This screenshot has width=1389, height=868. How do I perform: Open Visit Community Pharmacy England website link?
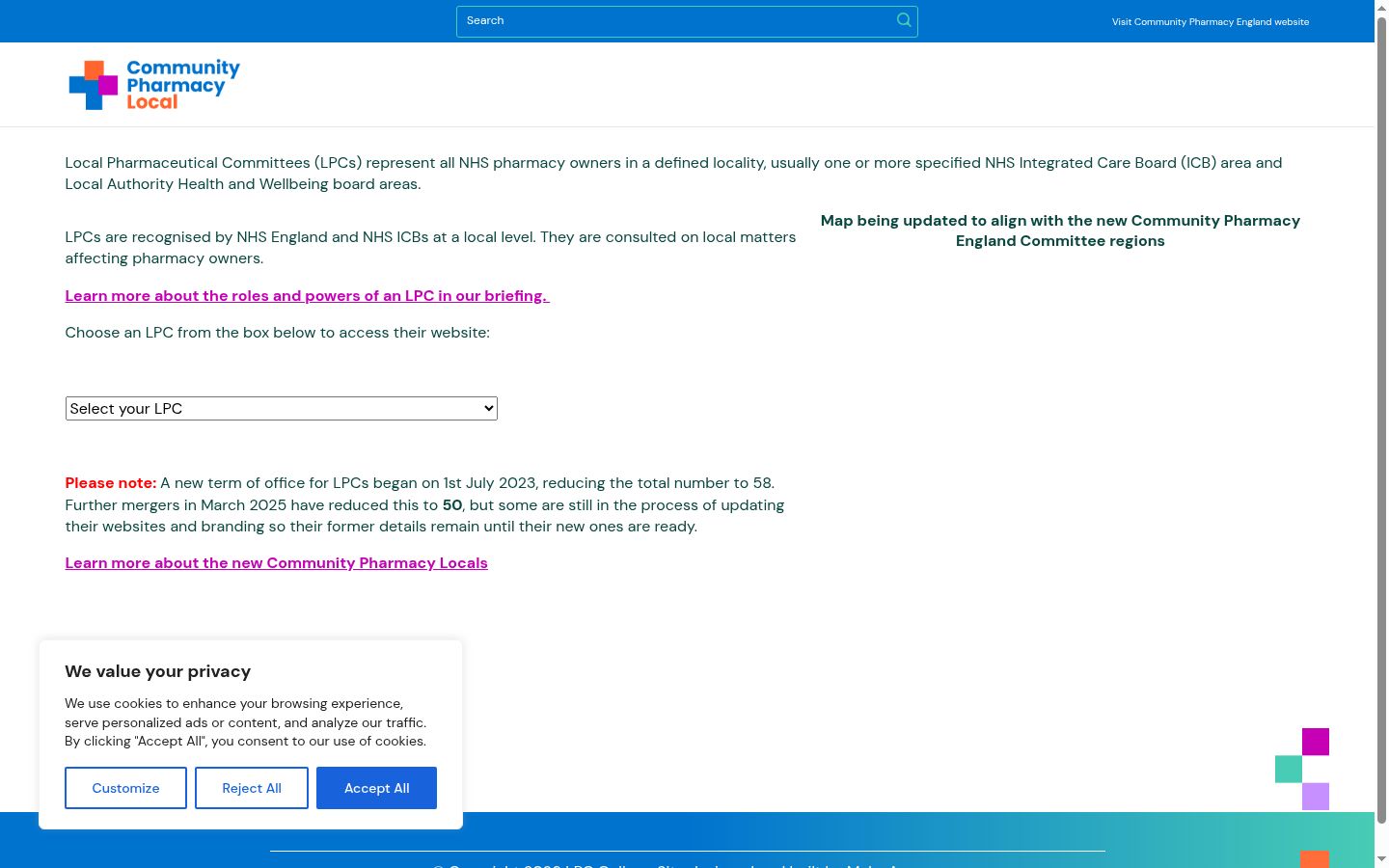[1211, 21]
